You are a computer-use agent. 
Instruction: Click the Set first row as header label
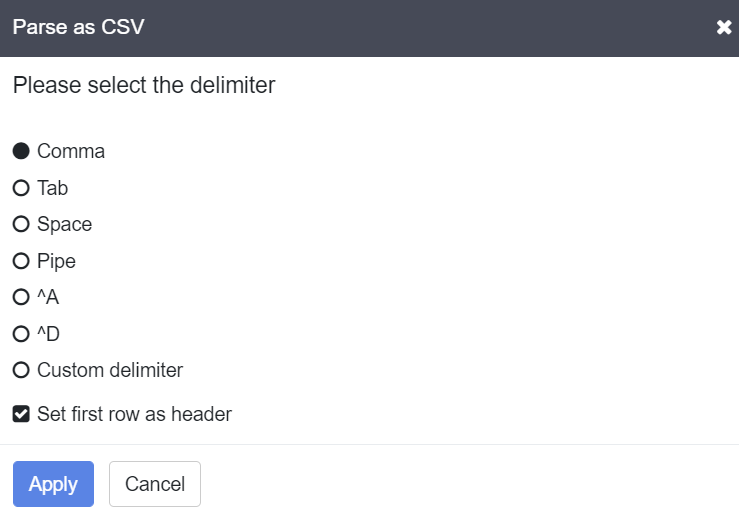tap(134, 414)
